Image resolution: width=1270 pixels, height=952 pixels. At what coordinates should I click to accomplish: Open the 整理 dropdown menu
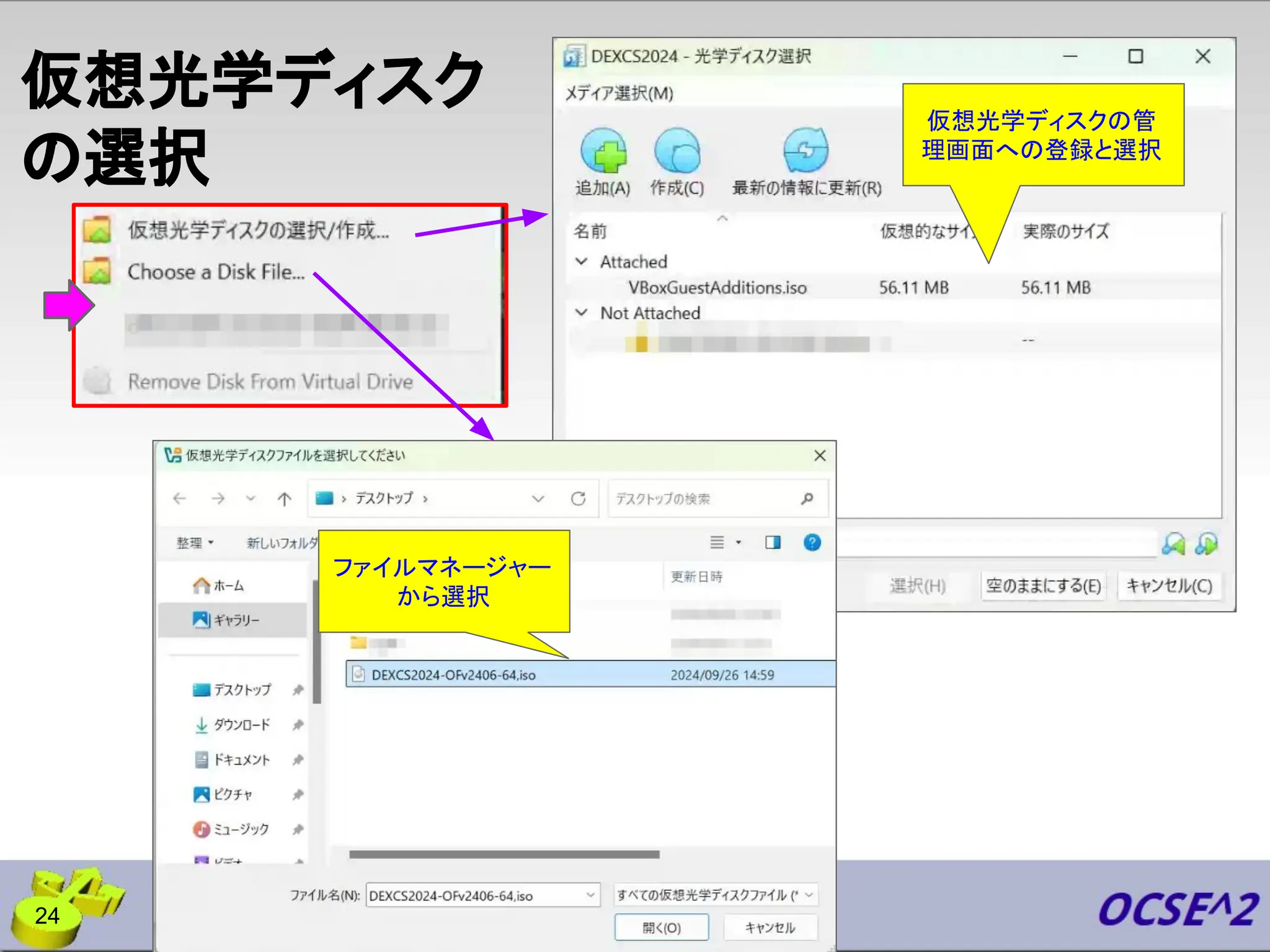pyautogui.click(x=195, y=543)
